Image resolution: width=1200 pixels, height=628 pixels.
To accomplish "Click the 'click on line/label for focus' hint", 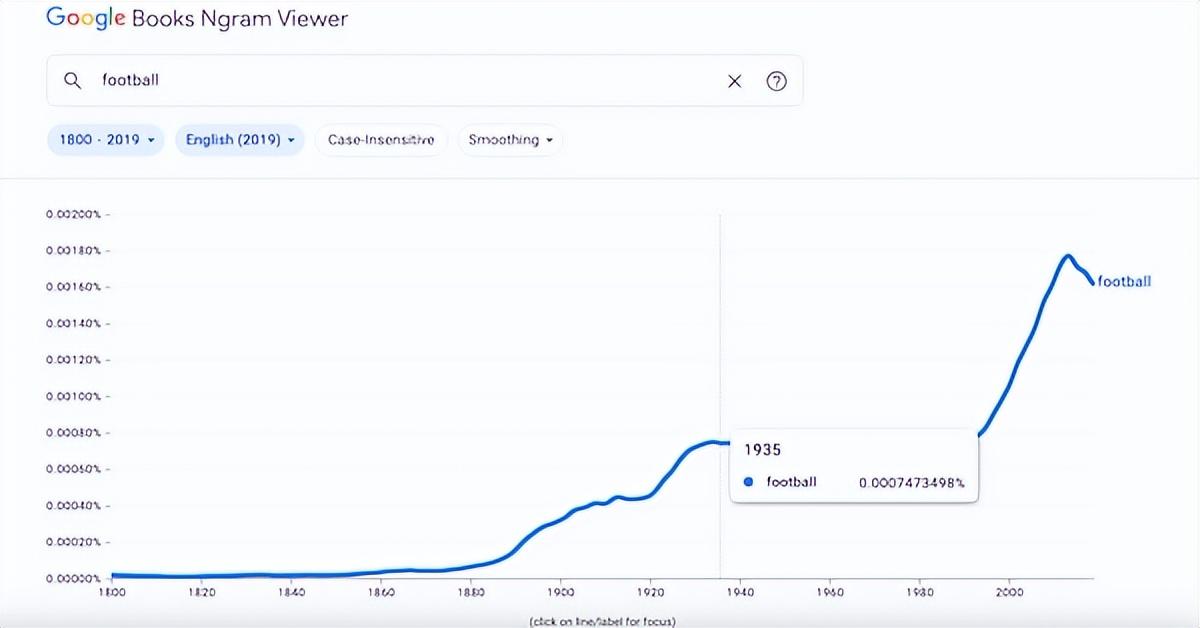I will click(x=602, y=621).
